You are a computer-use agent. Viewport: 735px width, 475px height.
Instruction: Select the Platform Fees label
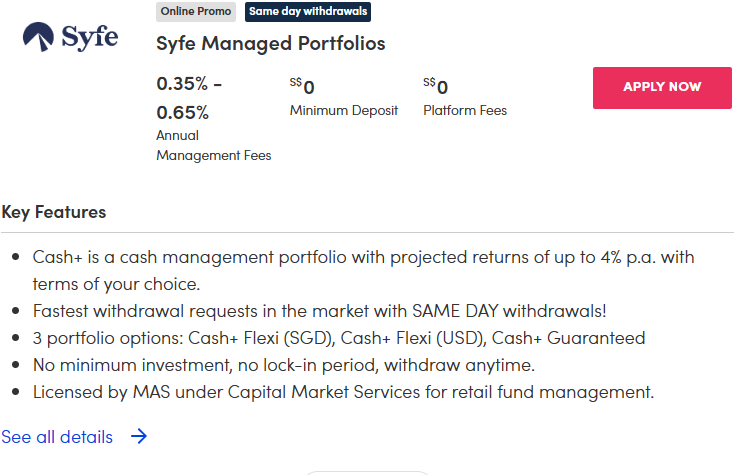[465, 110]
